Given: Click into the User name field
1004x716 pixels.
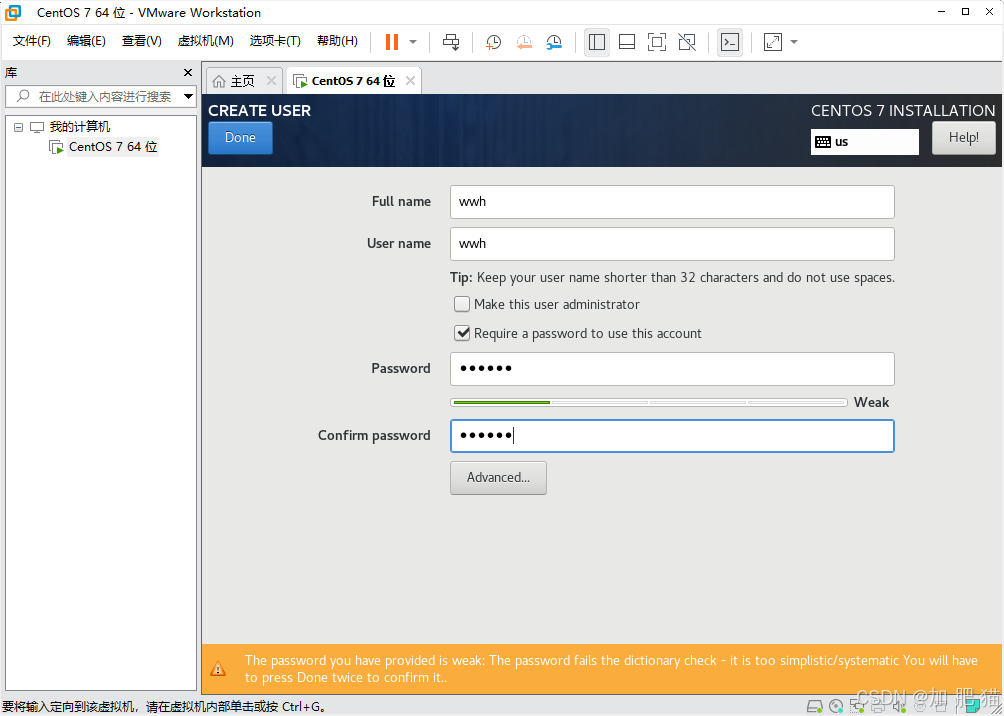Looking at the screenshot, I should (672, 244).
